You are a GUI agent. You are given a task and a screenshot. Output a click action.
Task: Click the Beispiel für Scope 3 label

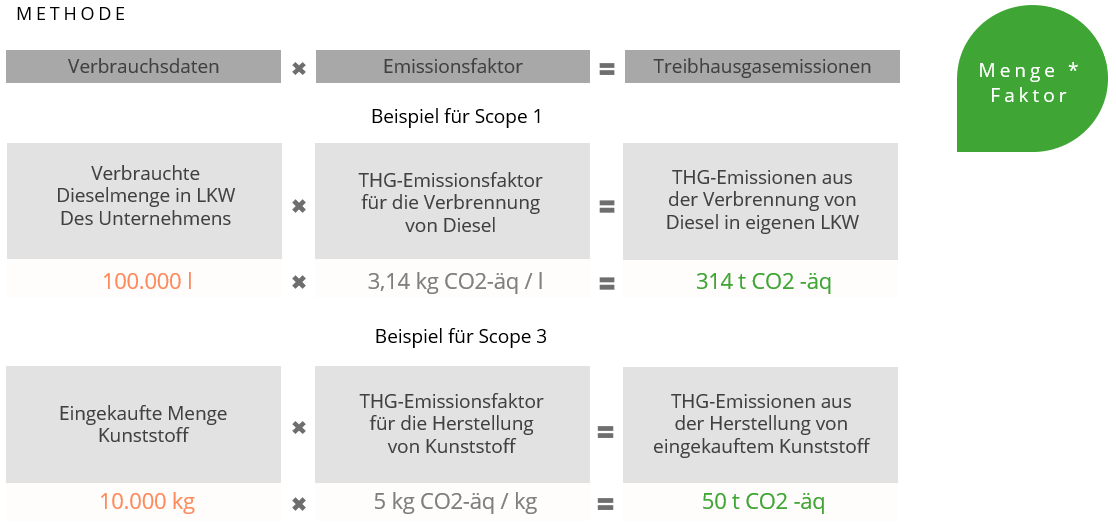coord(461,336)
